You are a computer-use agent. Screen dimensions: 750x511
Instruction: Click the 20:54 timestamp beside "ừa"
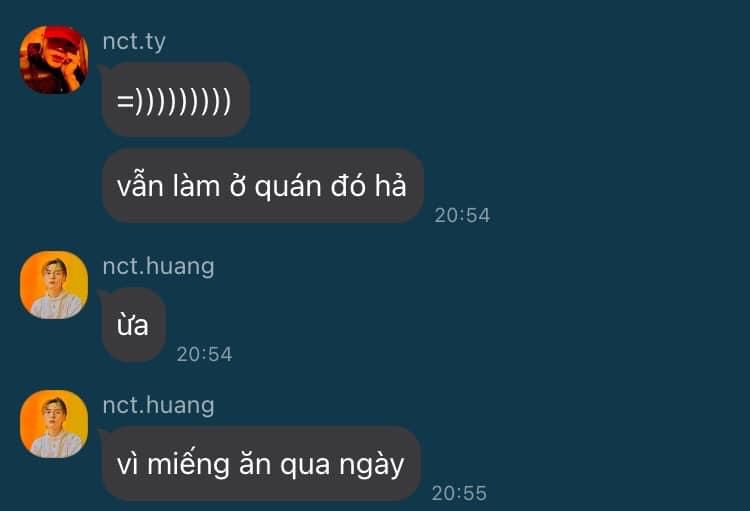[x=204, y=354]
